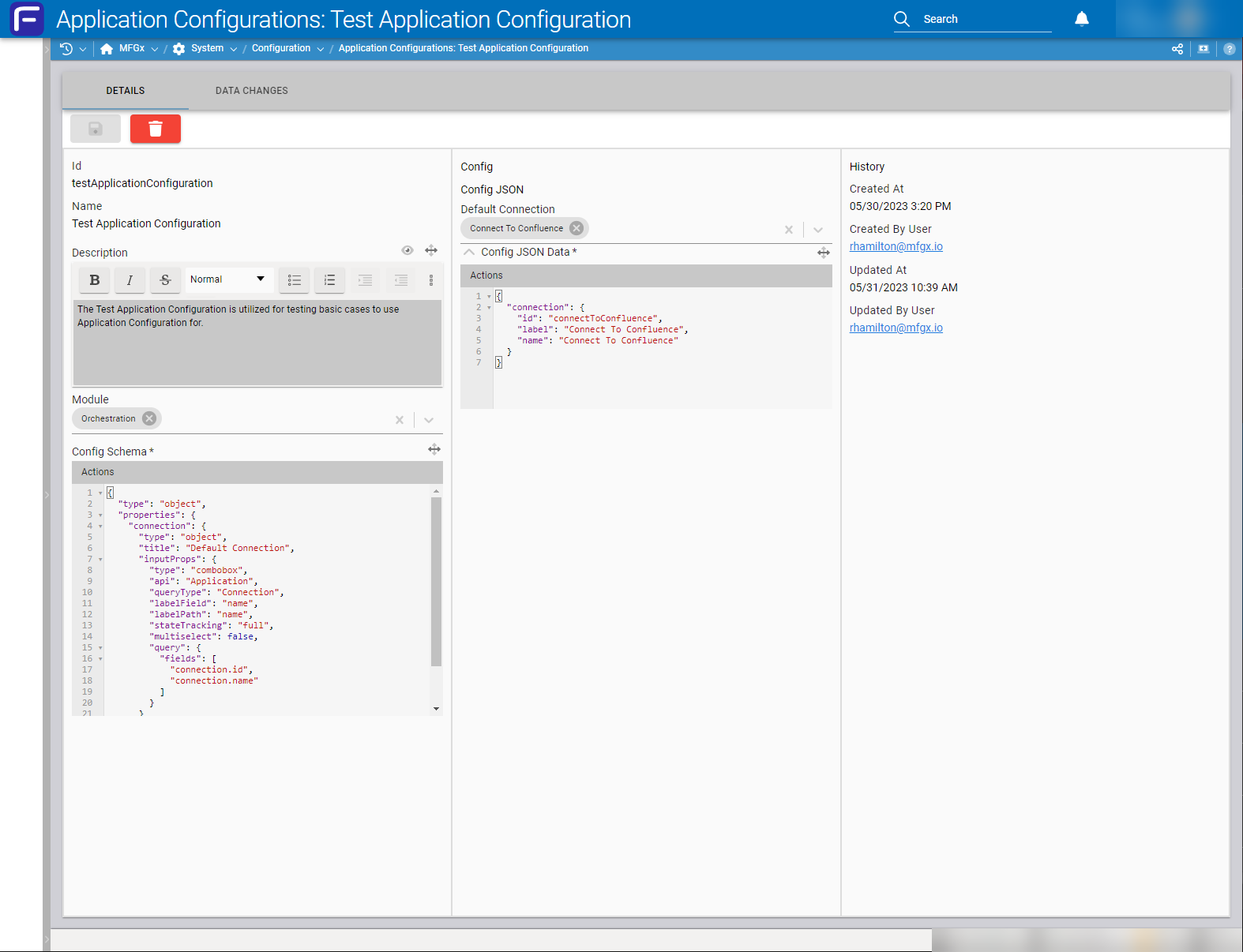Clear the Default Connection field
Screen dimensions: 1243x952
(x=789, y=230)
